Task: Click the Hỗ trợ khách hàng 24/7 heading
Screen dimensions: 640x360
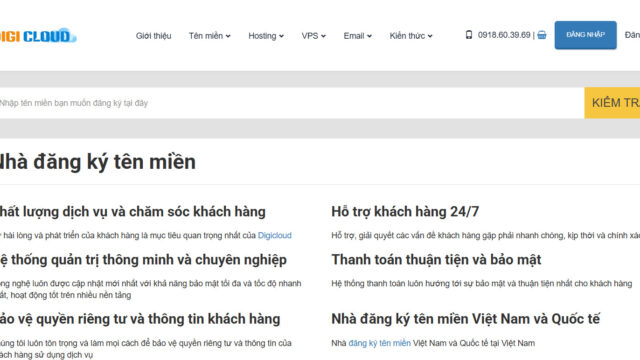Action: tap(405, 211)
